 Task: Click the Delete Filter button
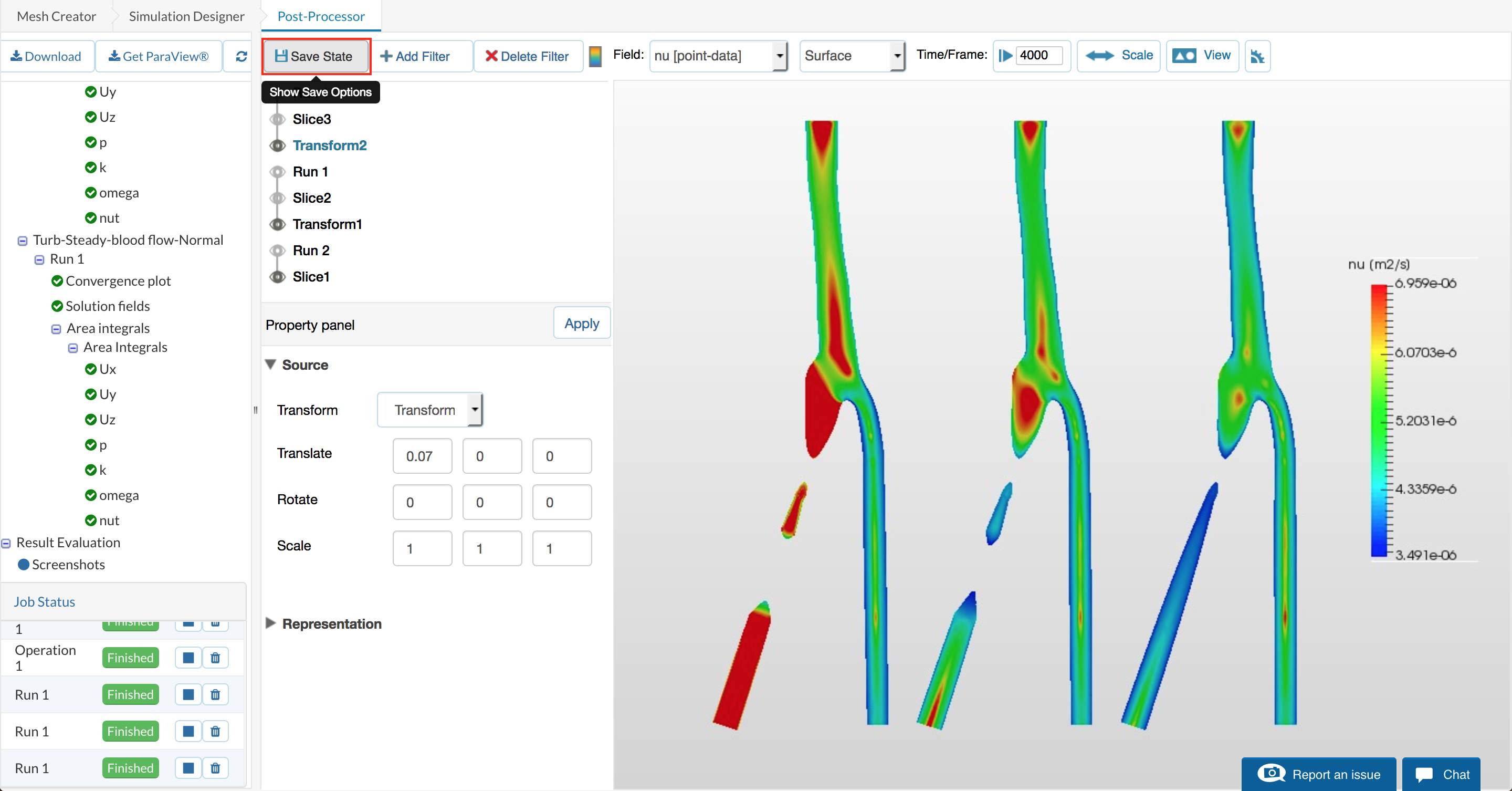coord(527,56)
